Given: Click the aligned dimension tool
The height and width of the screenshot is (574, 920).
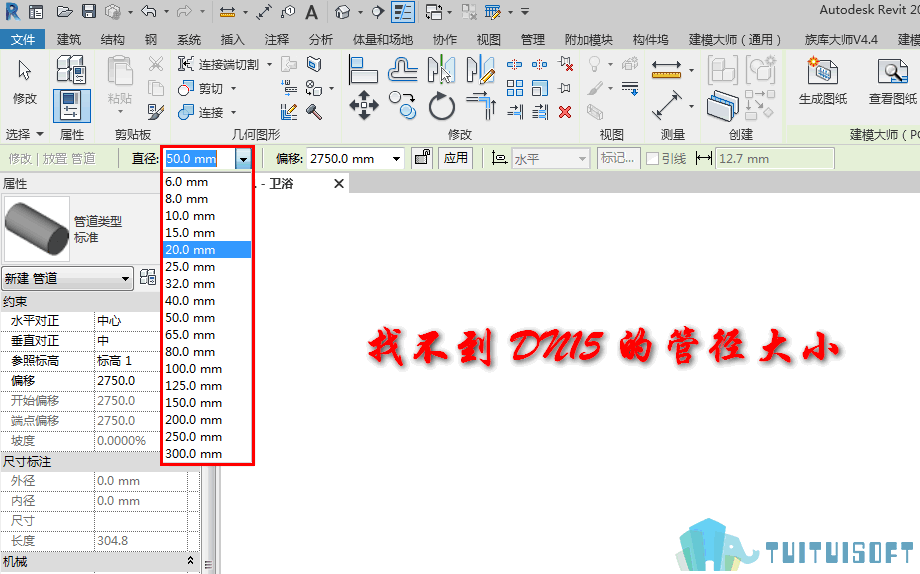Looking at the screenshot, I should [667, 106].
